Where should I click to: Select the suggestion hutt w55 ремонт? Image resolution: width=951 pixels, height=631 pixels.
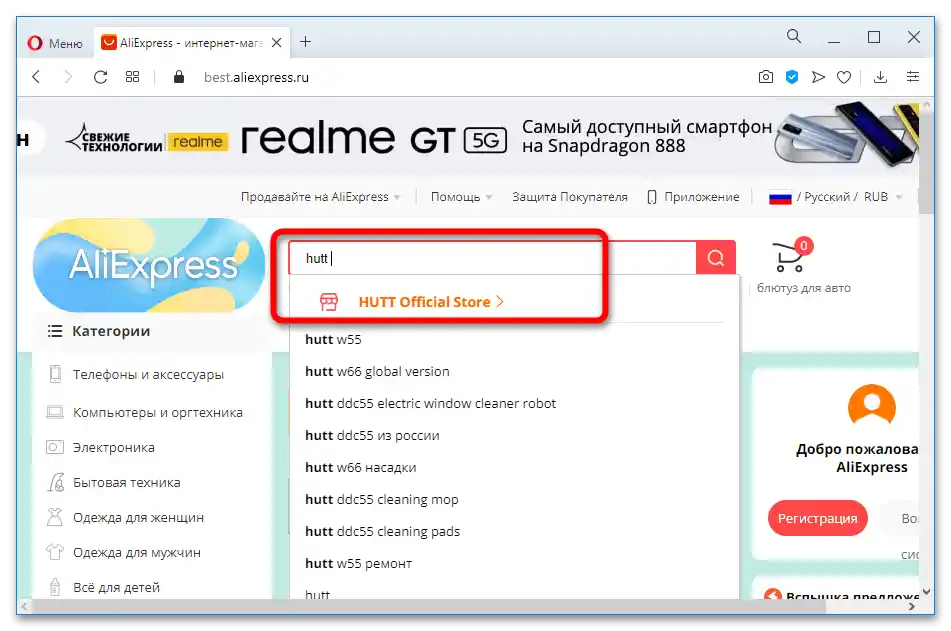358,564
